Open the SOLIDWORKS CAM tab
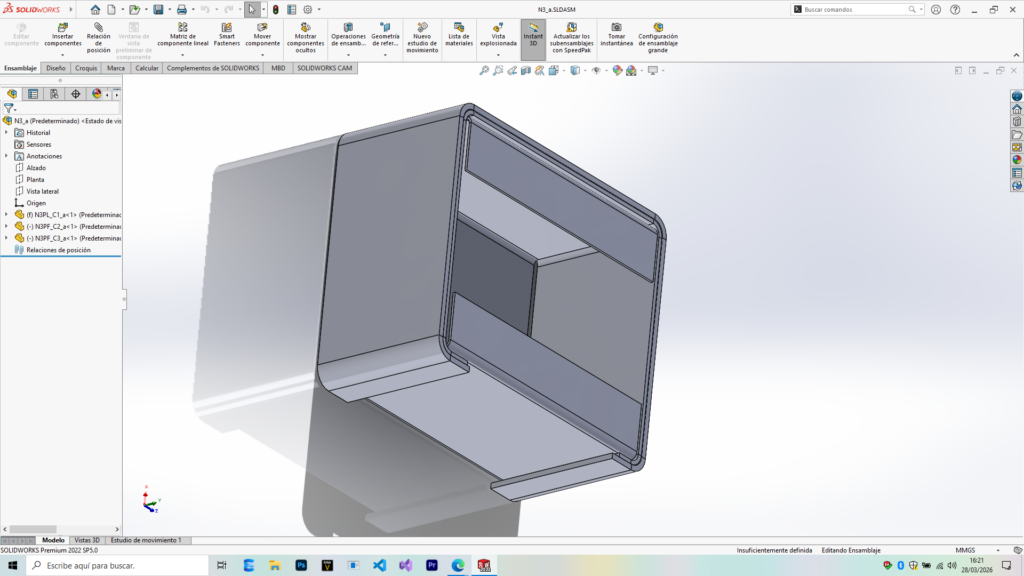 325,68
